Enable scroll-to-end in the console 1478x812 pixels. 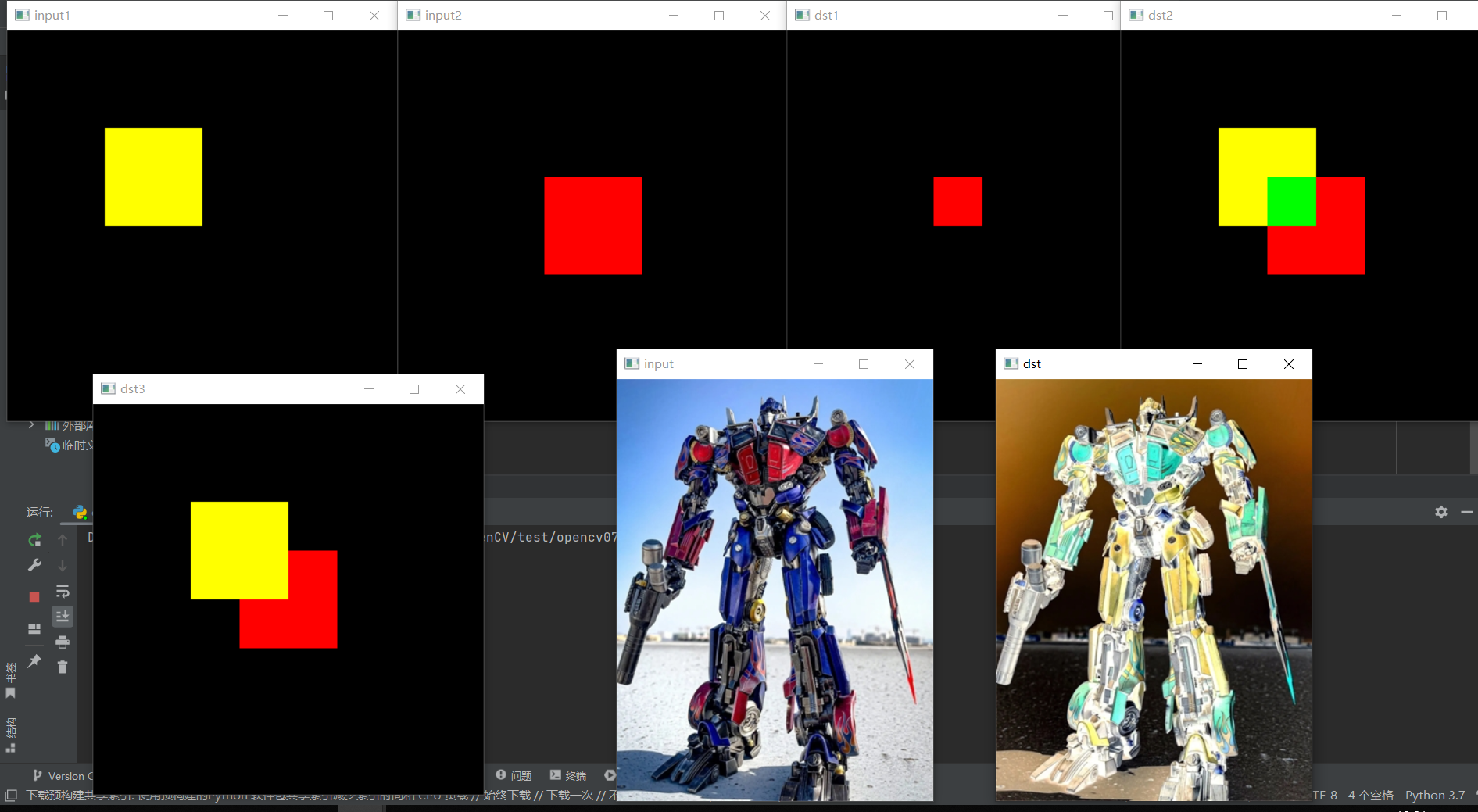tap(62, 616)
